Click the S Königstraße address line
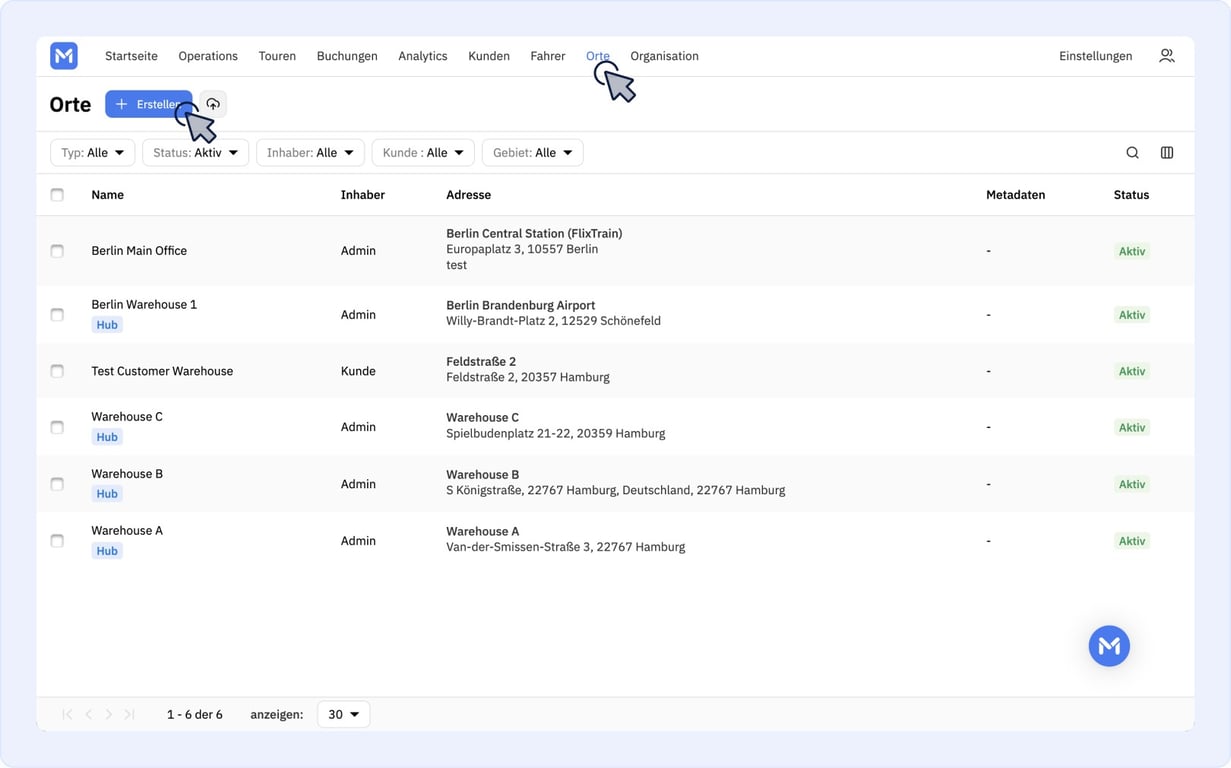 pyautogui.click(x=615, y=490)
